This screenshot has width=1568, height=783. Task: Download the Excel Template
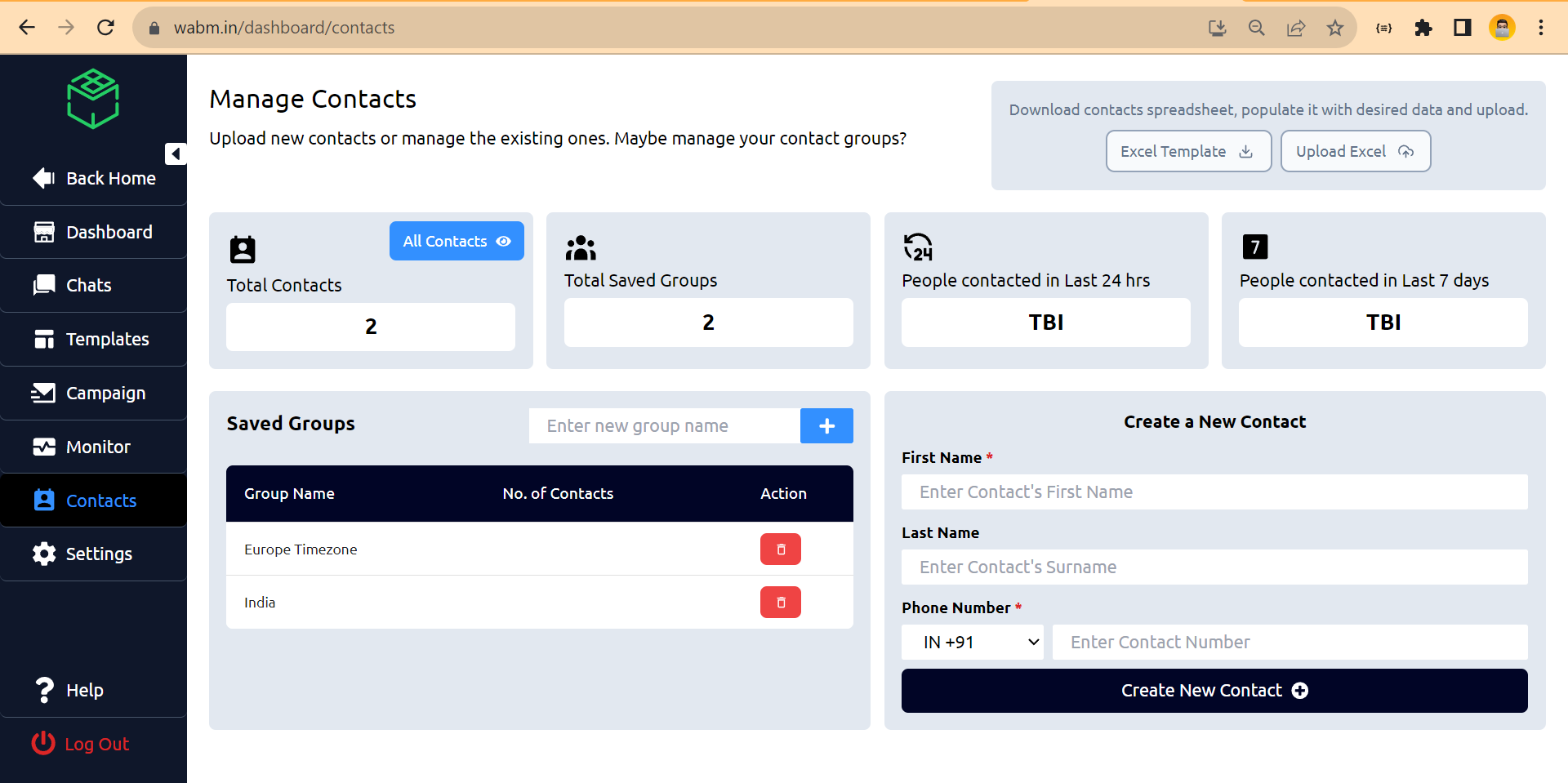pos(1187,151)
